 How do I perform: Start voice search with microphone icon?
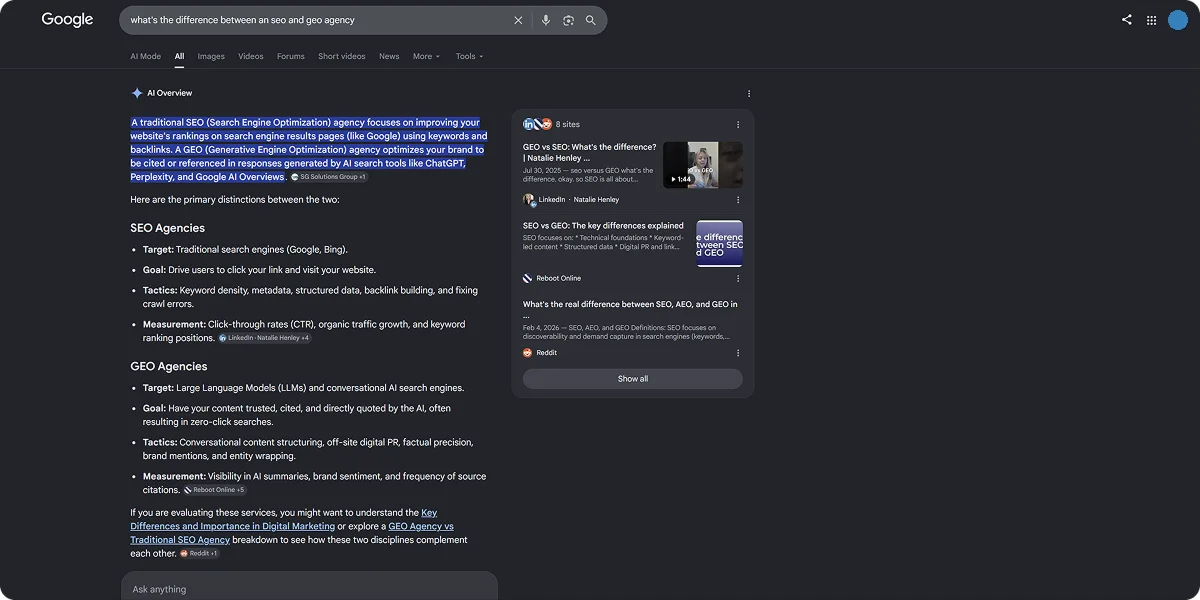click(546, 20)
